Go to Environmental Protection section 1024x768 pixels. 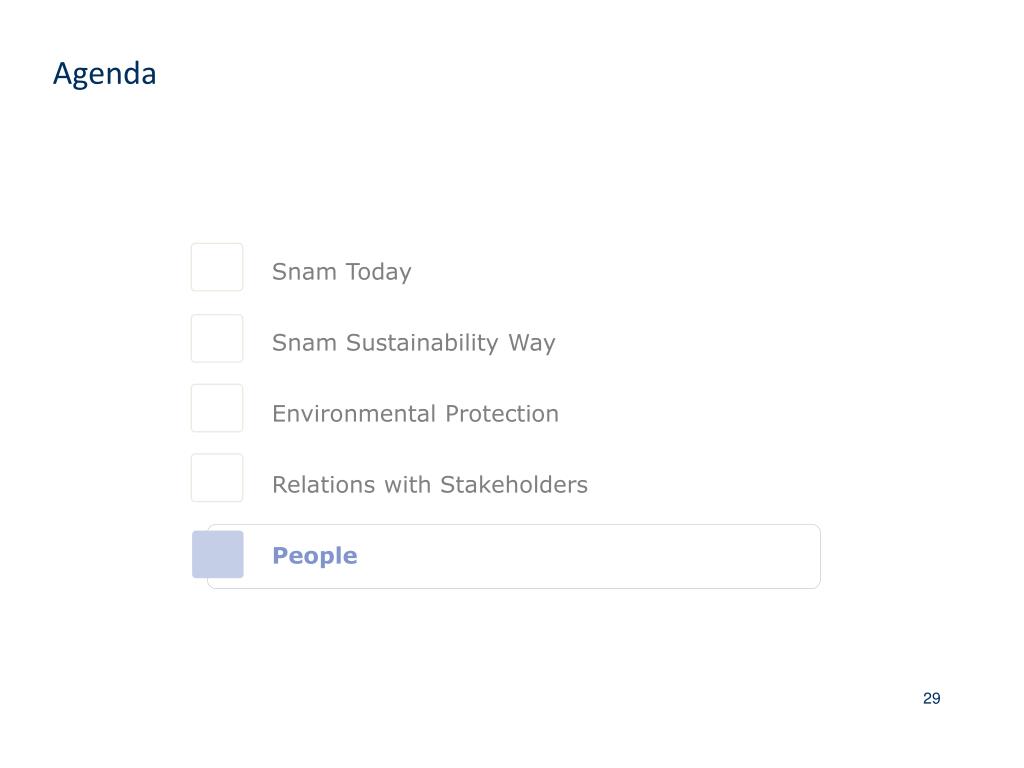(415, 413)
